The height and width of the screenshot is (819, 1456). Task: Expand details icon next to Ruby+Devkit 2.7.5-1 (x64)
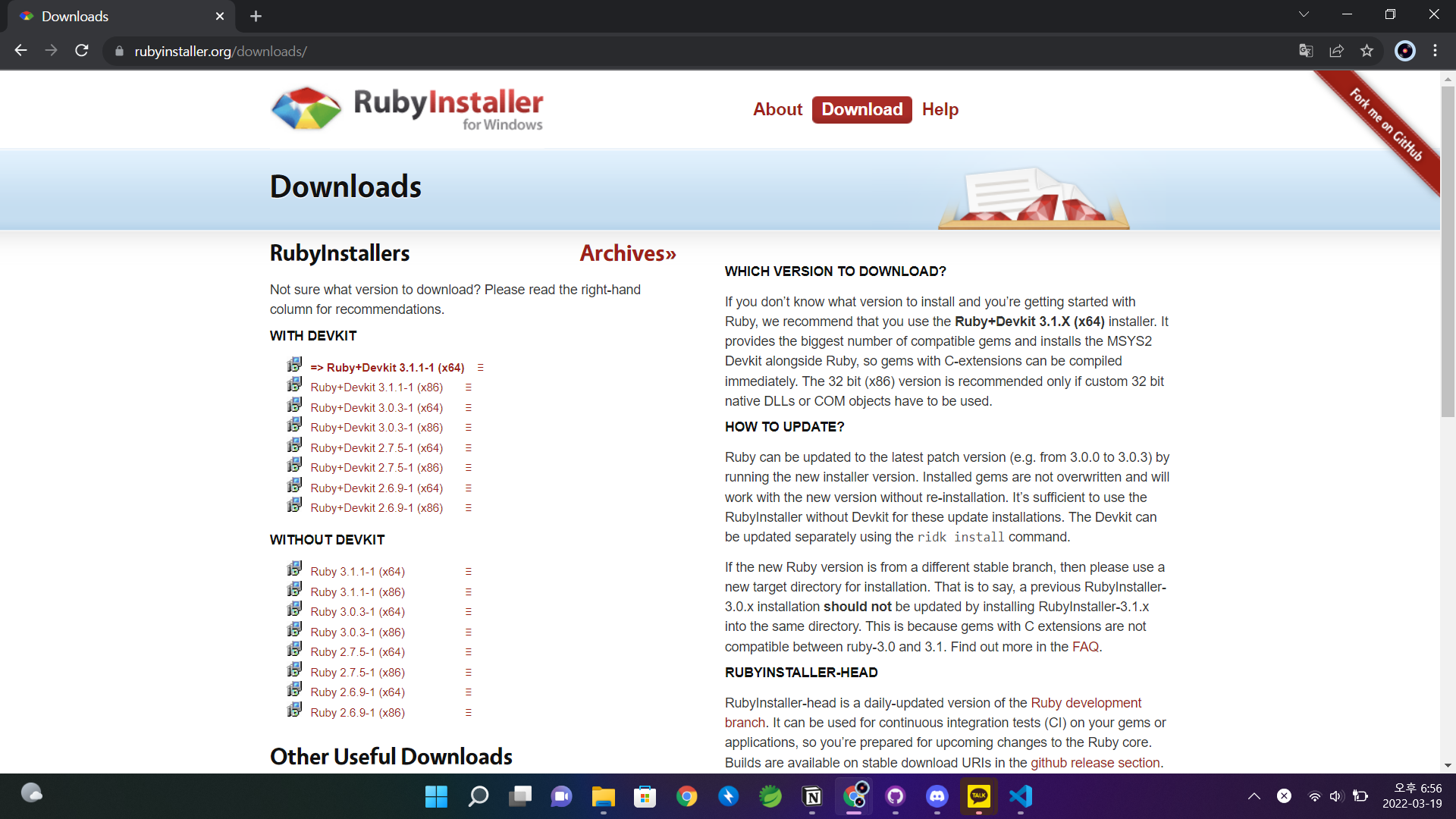468,448
